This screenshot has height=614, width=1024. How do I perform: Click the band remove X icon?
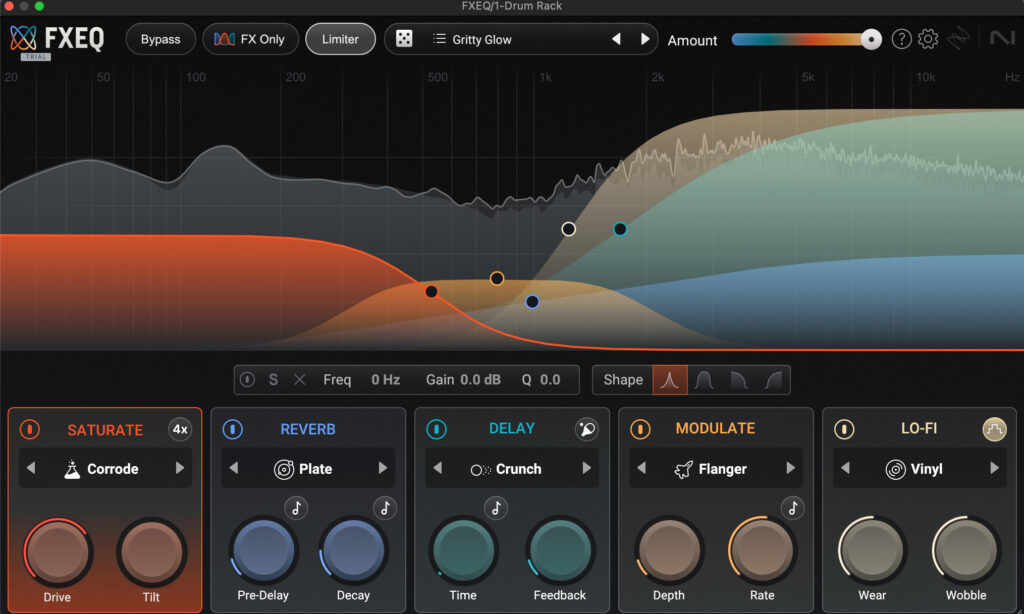coord(300,380)
